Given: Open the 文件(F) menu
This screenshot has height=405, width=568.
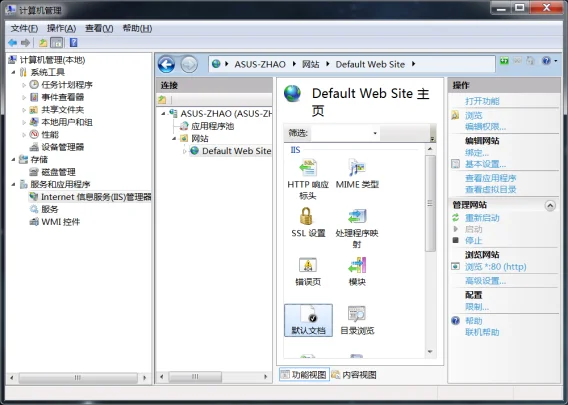Looking at the screenshot, I should [24, 28].
